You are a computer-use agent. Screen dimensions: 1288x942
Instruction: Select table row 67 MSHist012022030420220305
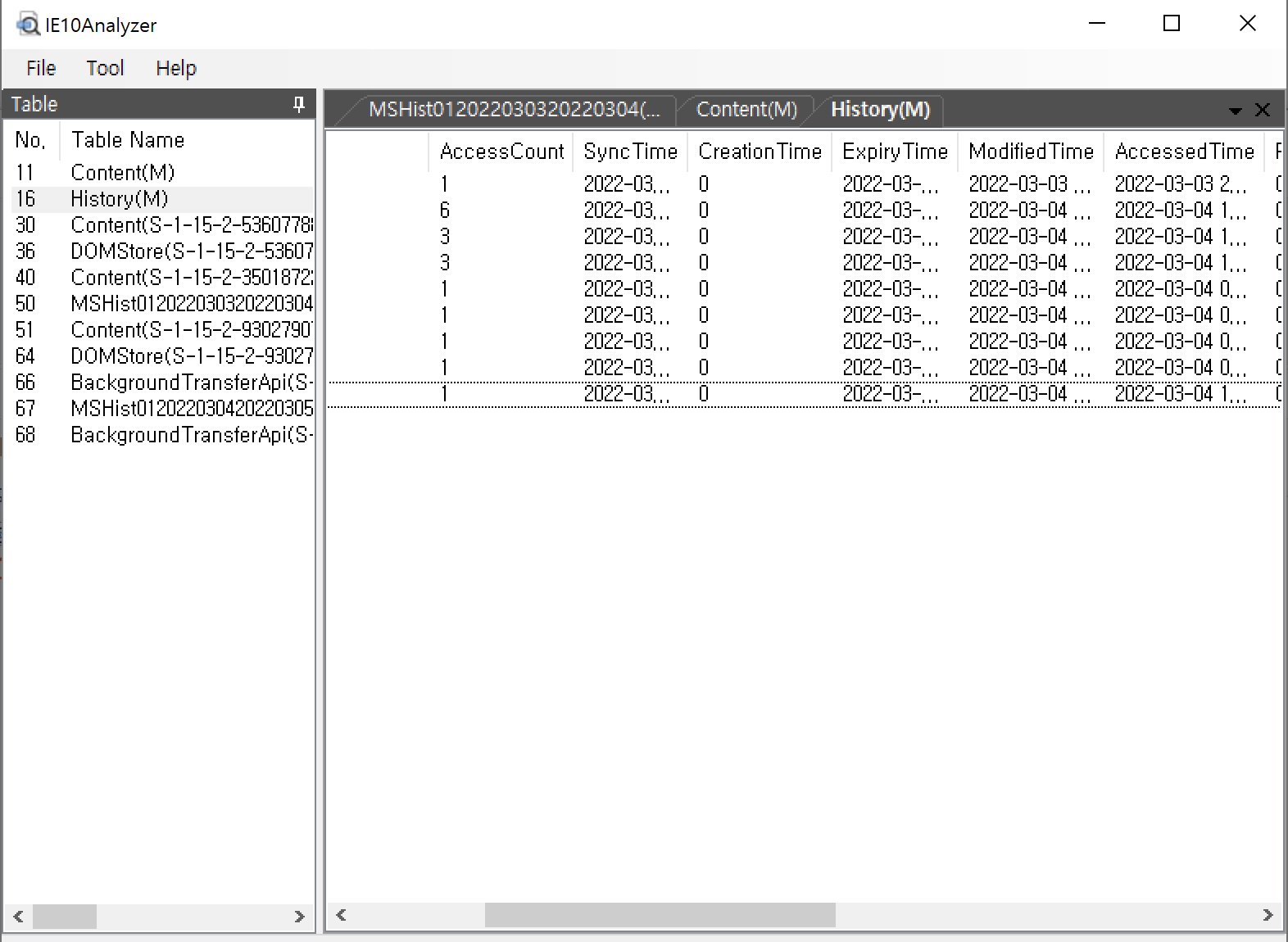162,408
